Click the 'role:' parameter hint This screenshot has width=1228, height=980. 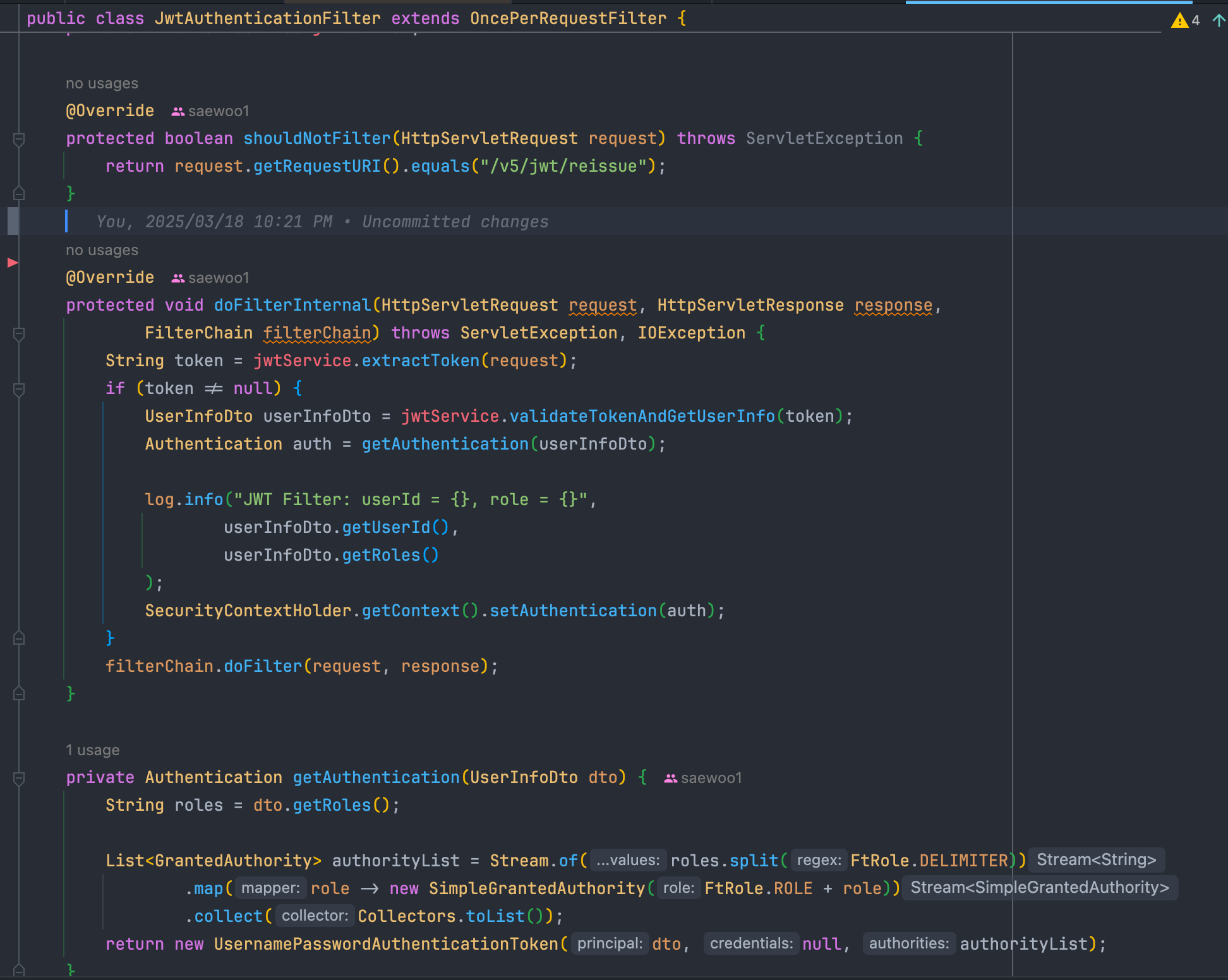coord(678,888)
